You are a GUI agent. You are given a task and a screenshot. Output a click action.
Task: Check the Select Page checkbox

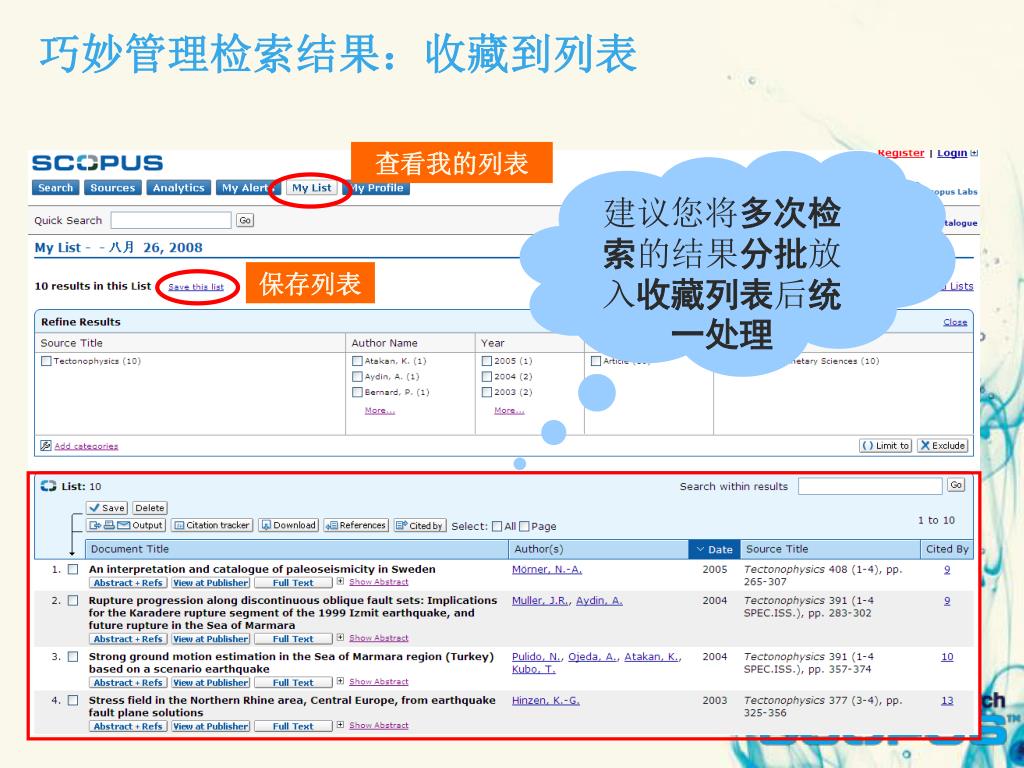[524, 526]
